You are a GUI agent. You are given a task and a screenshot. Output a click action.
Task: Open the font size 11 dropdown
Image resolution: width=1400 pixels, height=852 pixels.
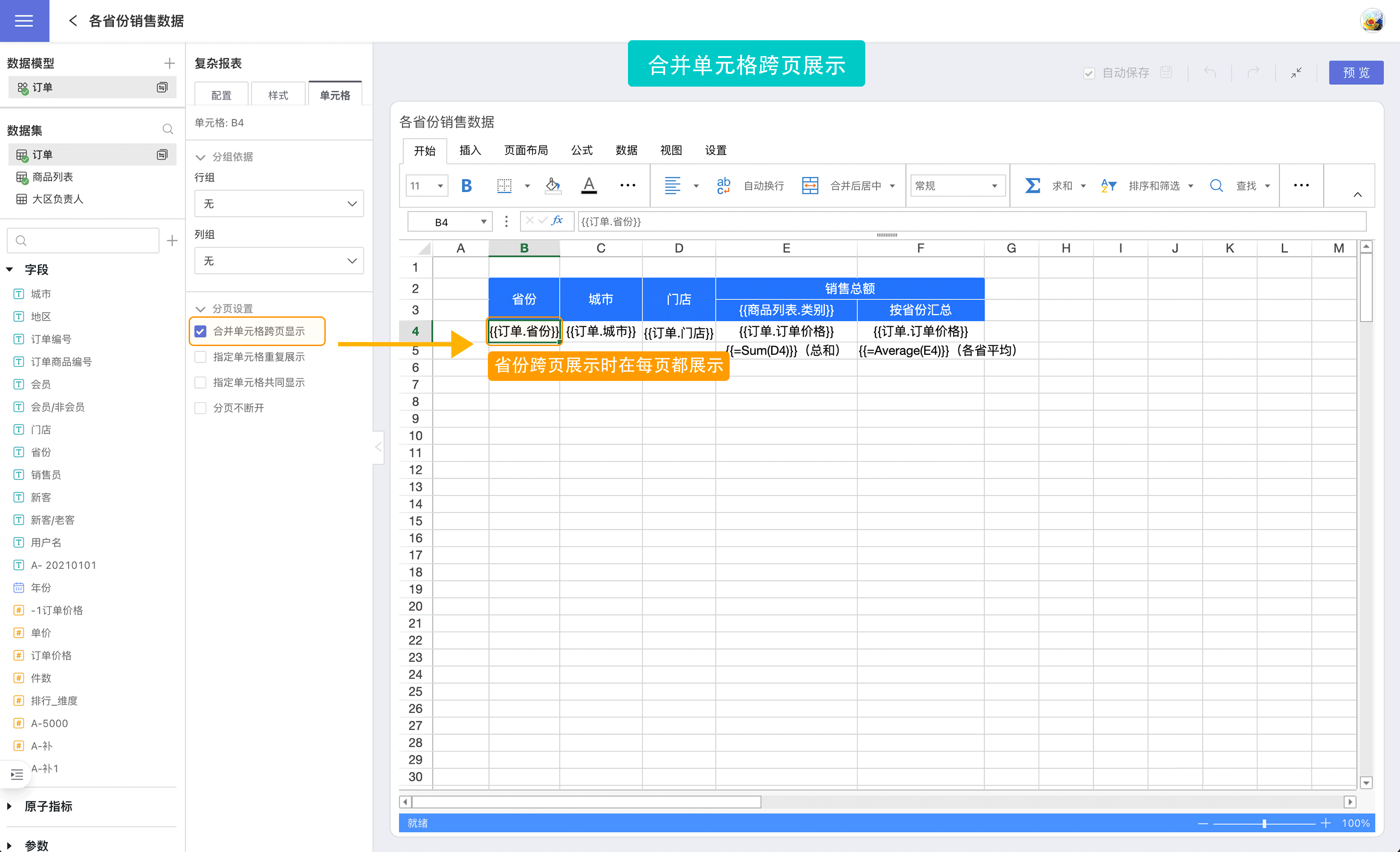pos(439,186)
